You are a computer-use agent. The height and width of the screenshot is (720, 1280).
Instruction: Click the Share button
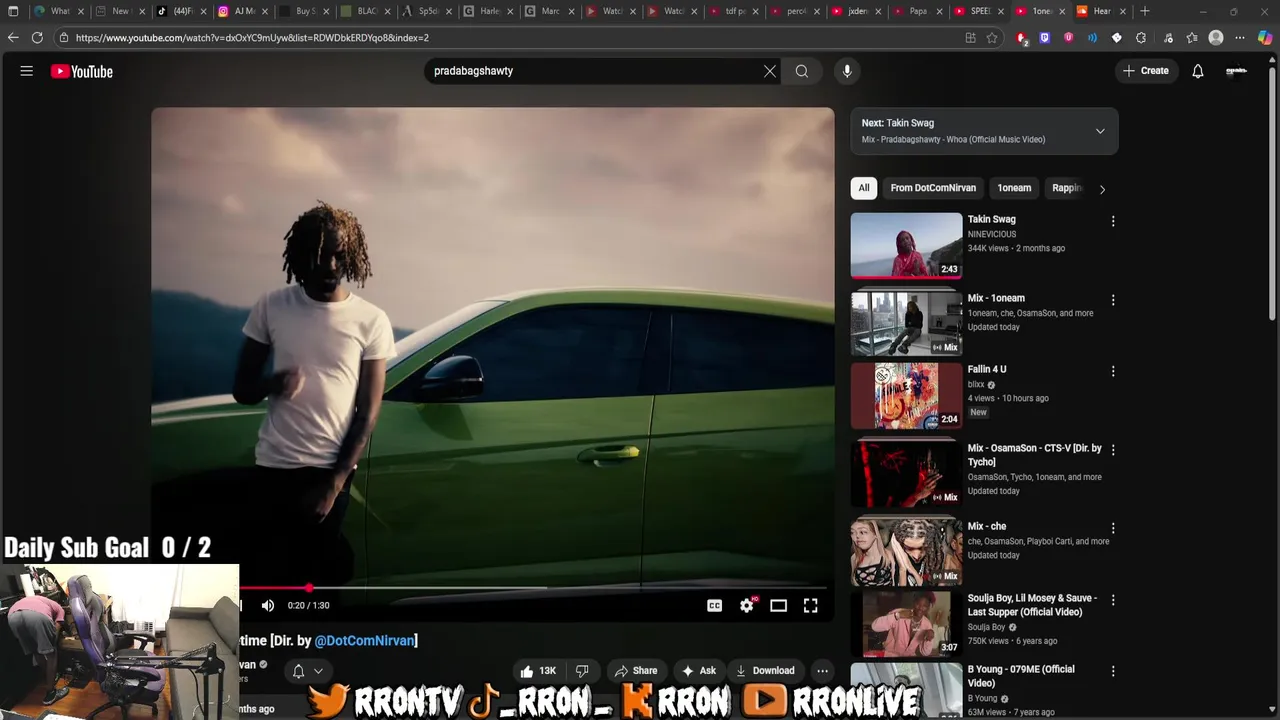(636, 671)
